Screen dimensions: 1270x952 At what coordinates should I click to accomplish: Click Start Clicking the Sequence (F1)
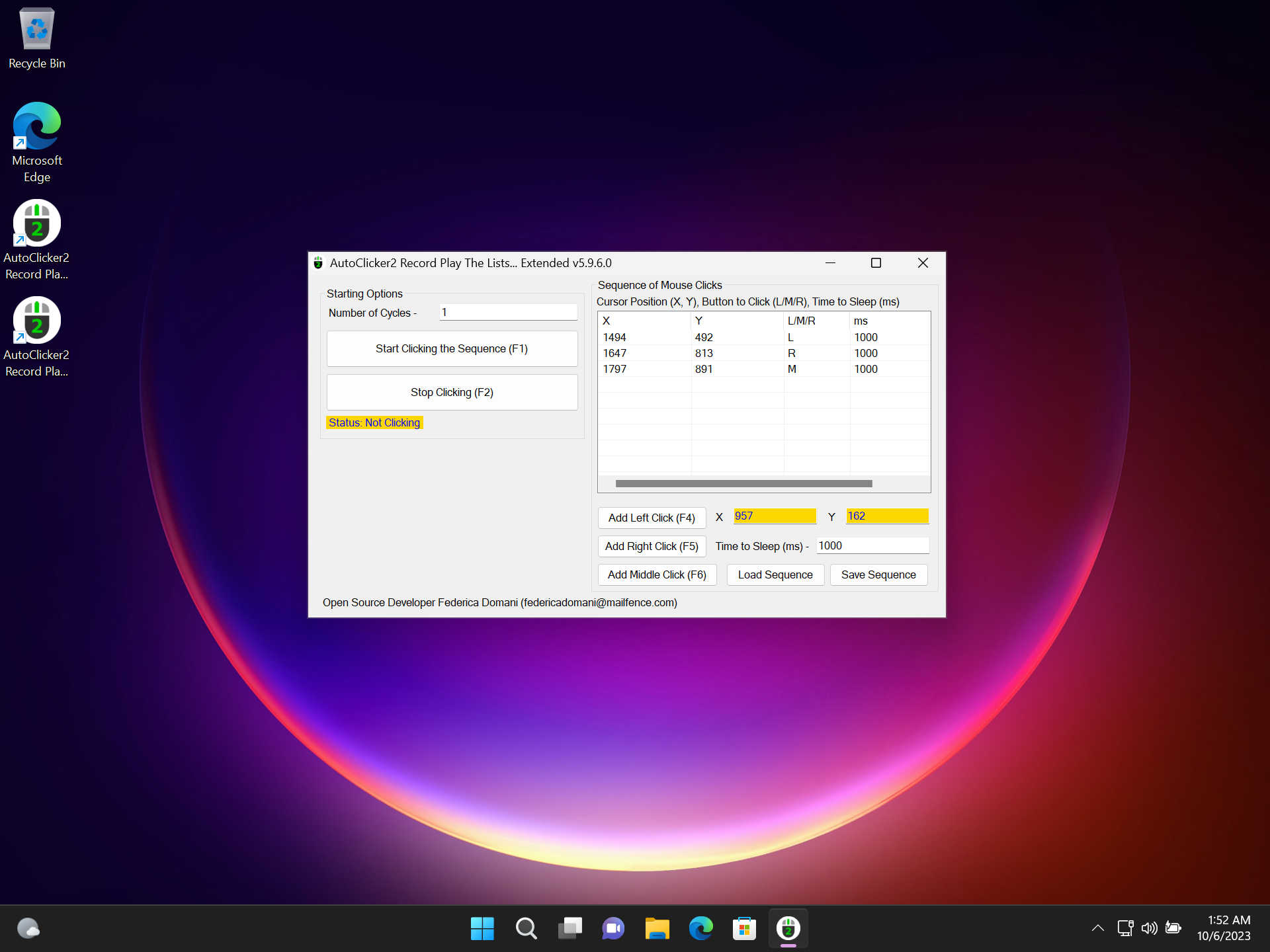pos(452,348)
